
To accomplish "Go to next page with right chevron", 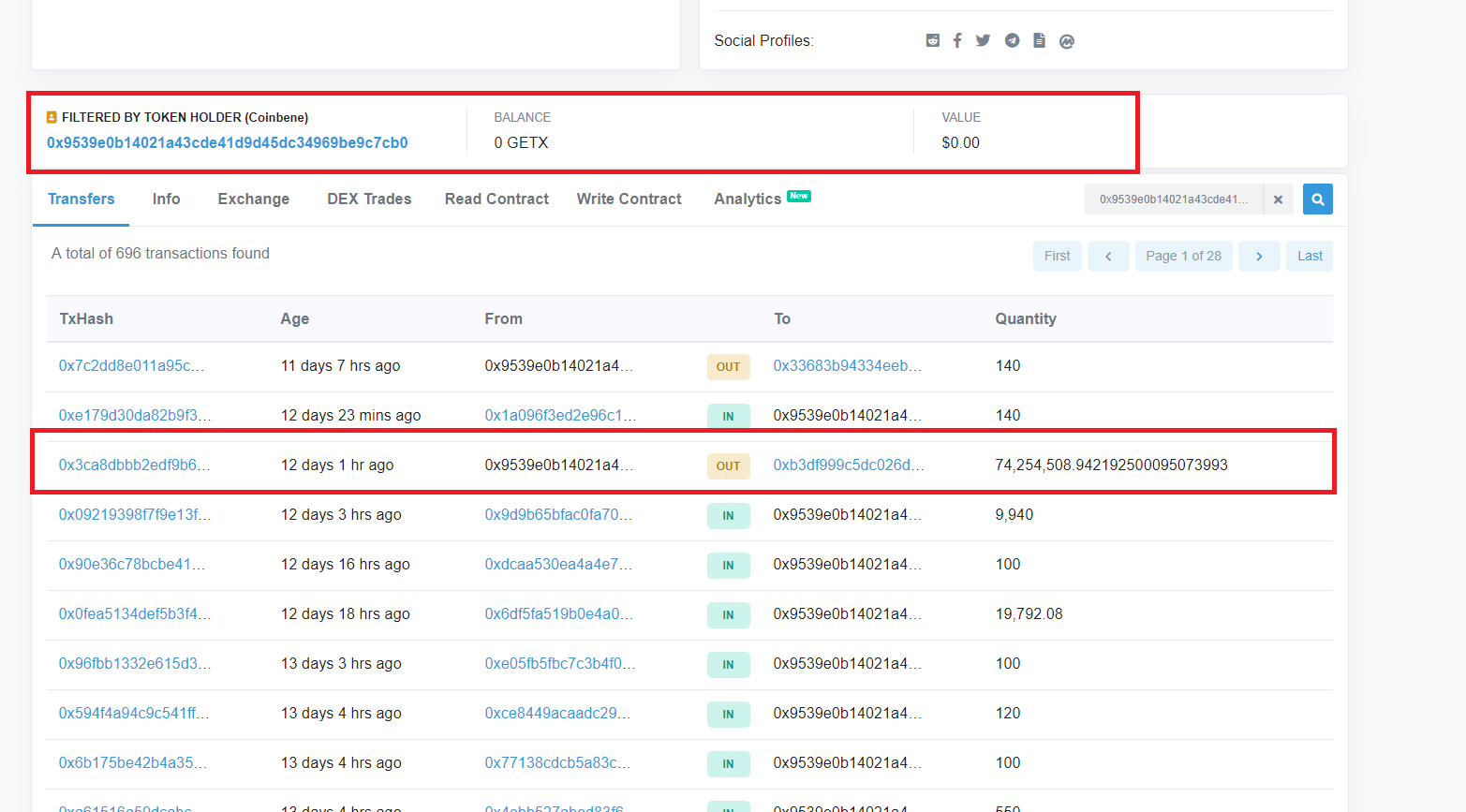I will pyautogui.click(x=1259, y=257).
